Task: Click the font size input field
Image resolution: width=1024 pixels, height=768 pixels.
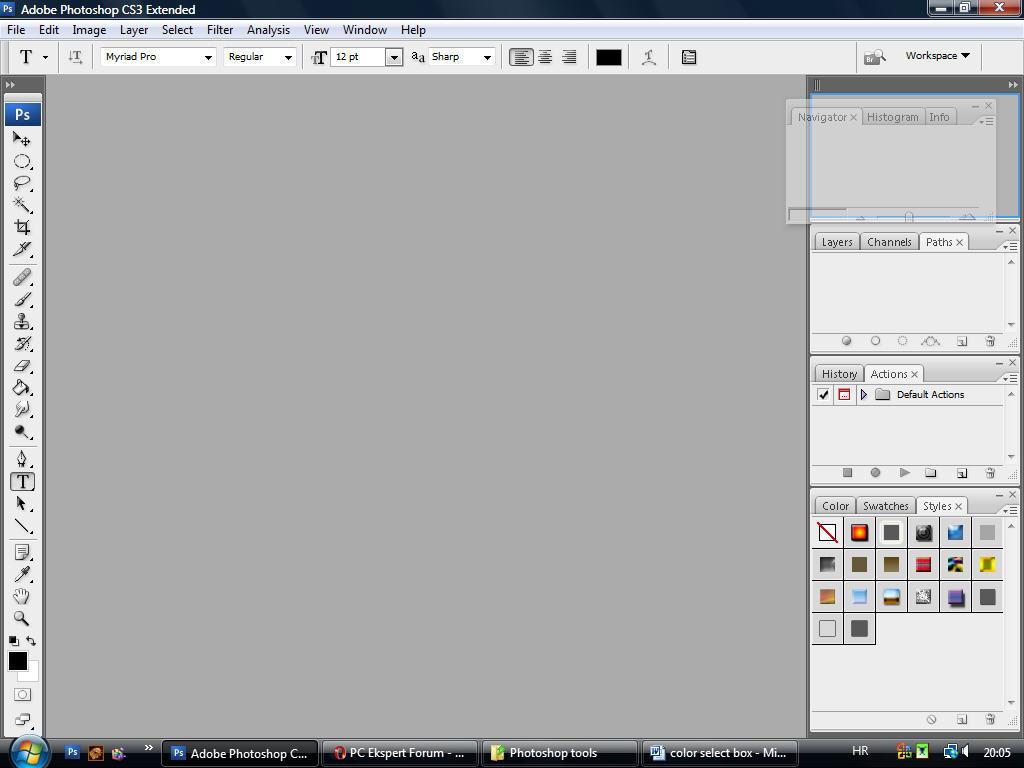Action: coord(358,57)
